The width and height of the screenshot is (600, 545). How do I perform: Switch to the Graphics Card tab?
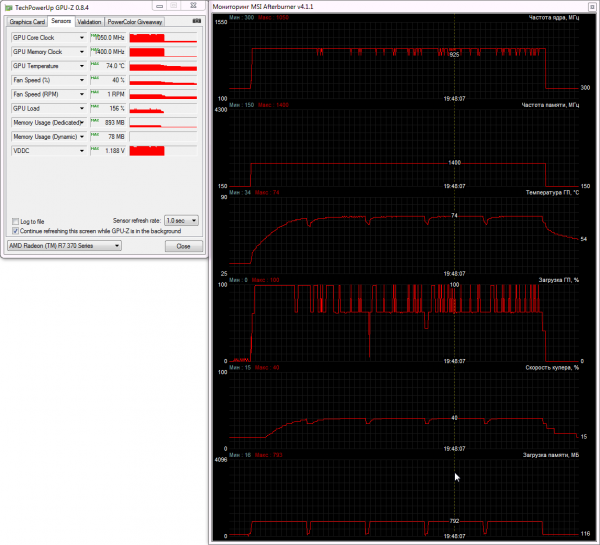point(27,22)
